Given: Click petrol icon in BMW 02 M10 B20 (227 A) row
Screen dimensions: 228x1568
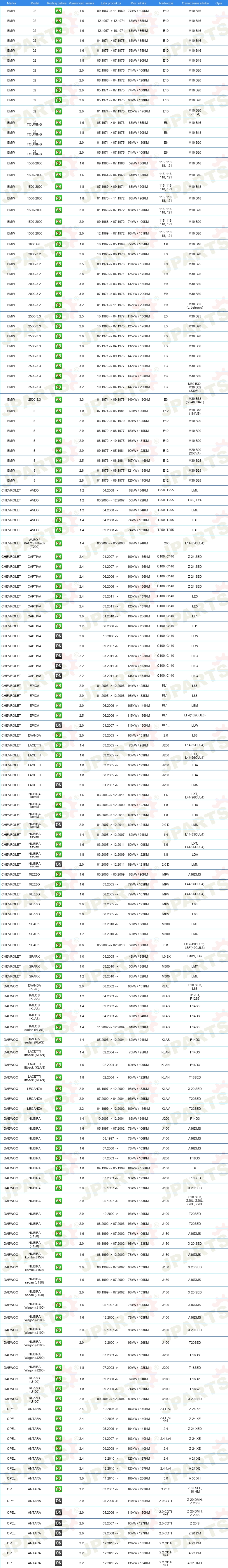Looking at the screenshot, I should point(58,111).
